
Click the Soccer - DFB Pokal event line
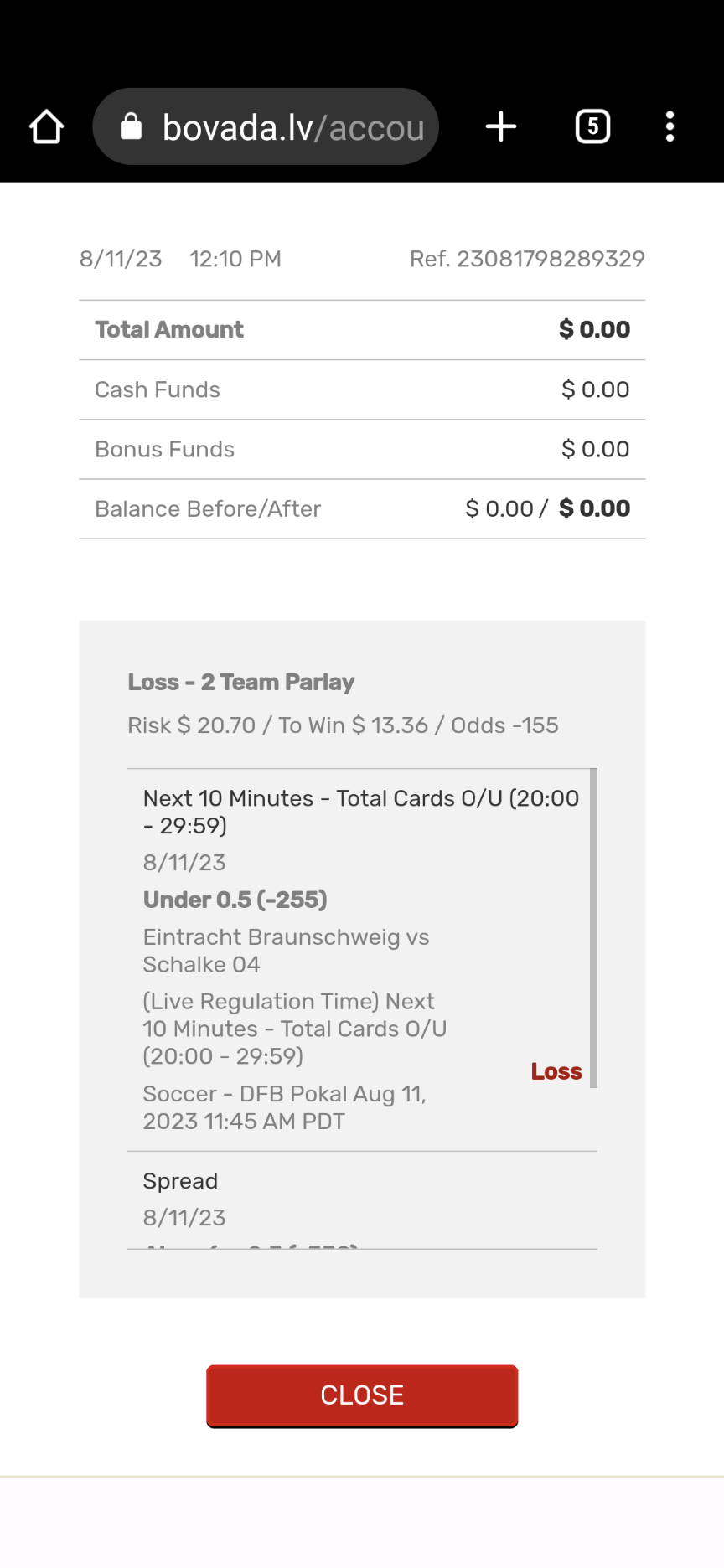pos(285,1107)
